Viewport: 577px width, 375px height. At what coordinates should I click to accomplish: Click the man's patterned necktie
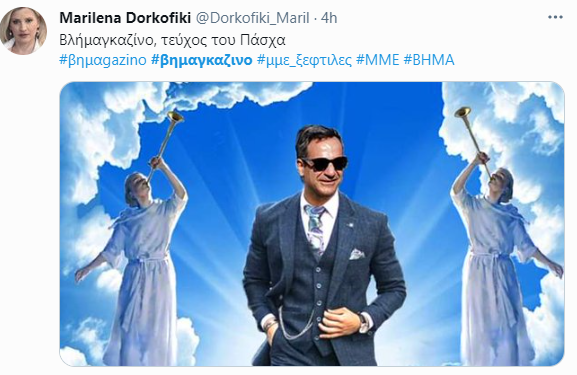point(315,229)
